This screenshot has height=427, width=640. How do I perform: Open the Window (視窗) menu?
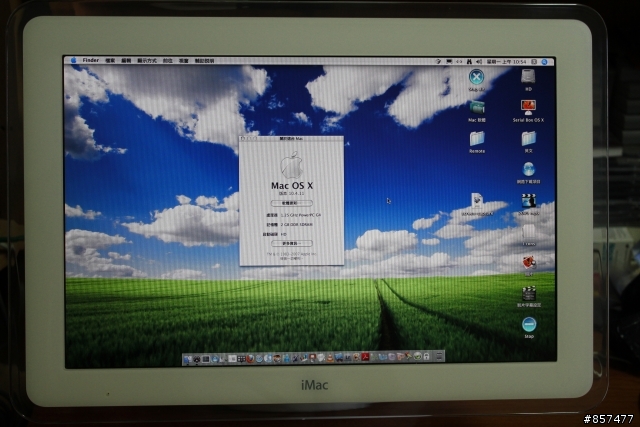coord(183,60)
